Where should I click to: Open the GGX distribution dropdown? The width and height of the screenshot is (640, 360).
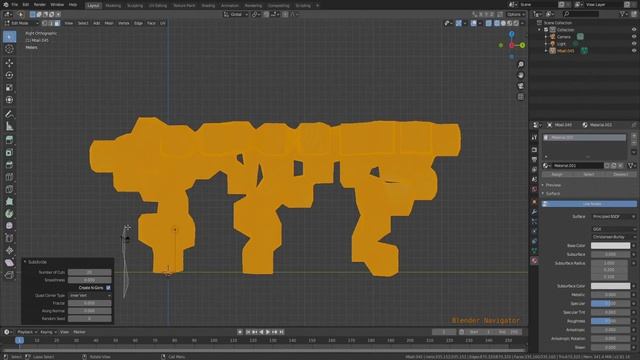613,229
